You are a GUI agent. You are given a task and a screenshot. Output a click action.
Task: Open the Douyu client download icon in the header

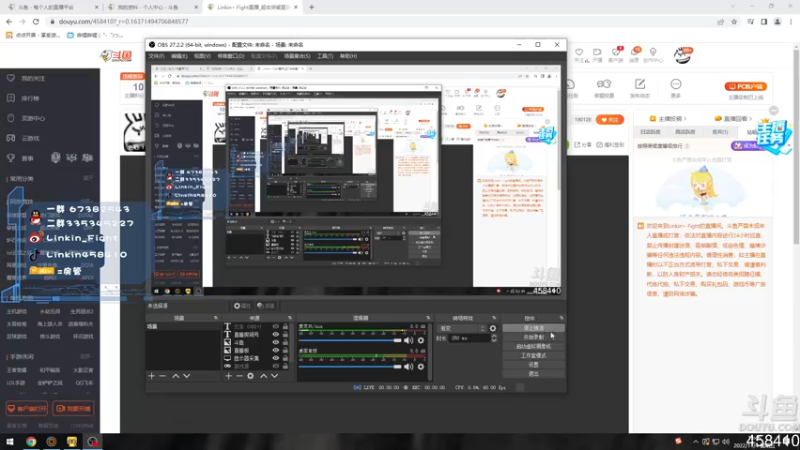616,55
